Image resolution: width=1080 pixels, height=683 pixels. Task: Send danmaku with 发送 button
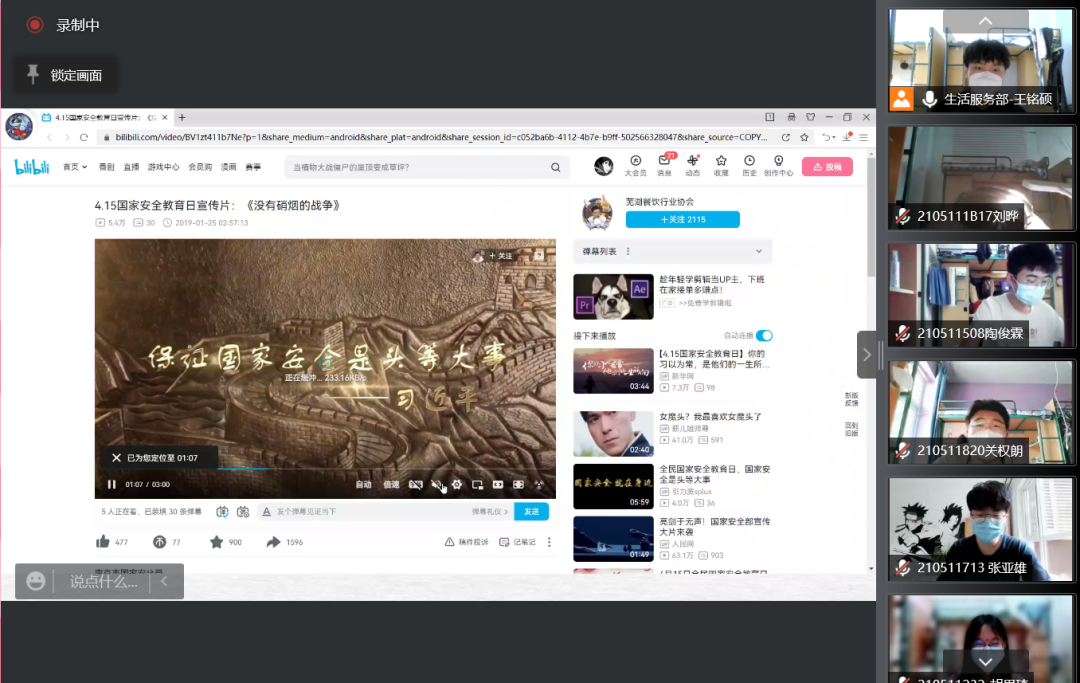click(x=532, y=512)
